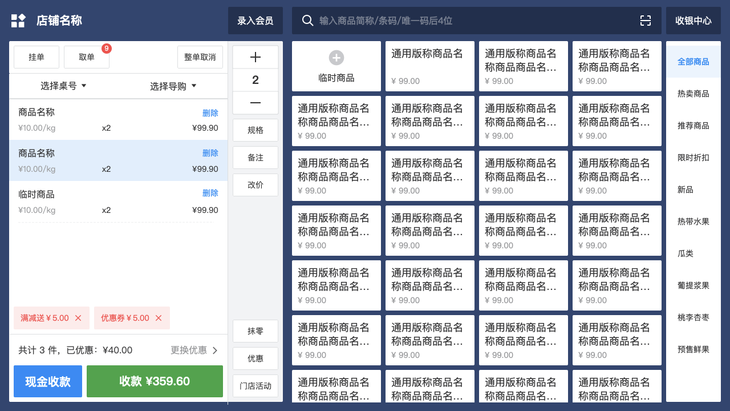Delete the 临时商品 cart item
The height and width of the screenshot is (411, 730).
tap(210, 193)
